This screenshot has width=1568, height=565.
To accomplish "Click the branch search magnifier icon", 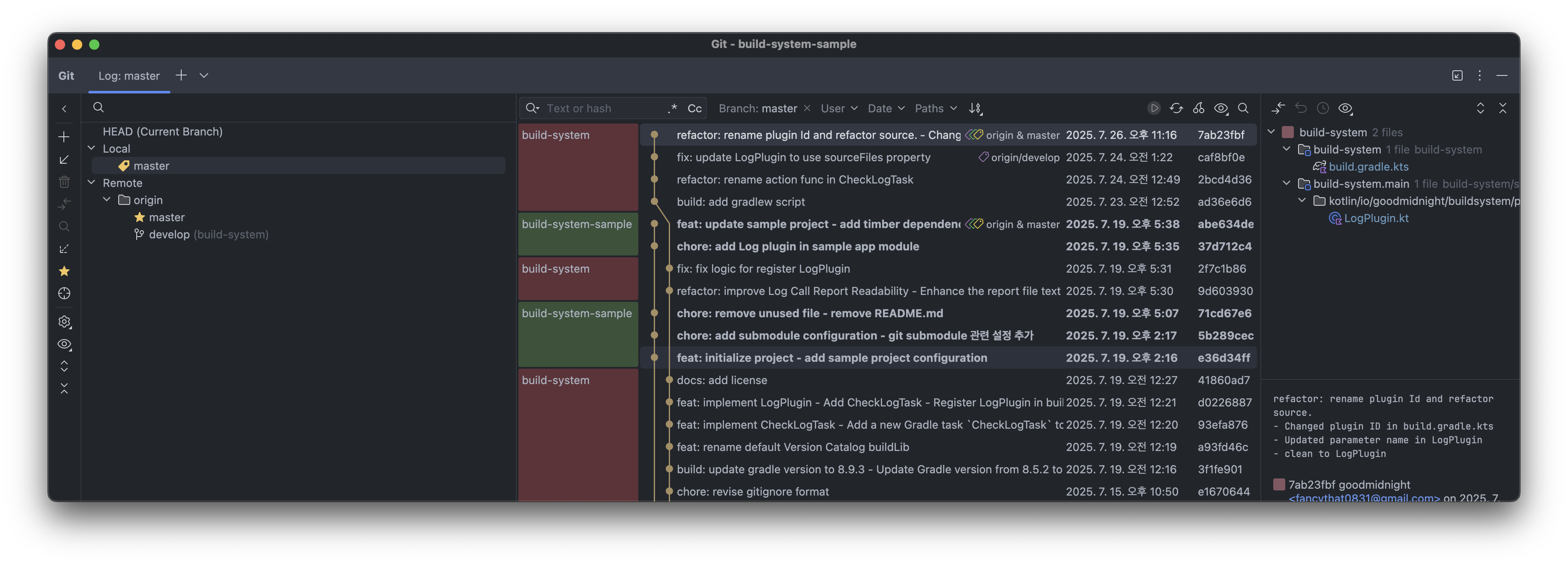I will pyautogui.click(x=98, y=108).
